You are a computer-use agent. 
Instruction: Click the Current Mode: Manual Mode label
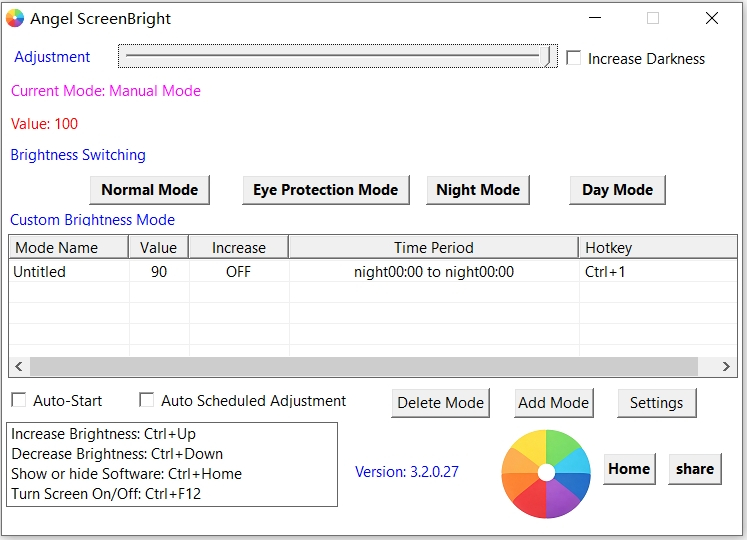coord(106,91)
